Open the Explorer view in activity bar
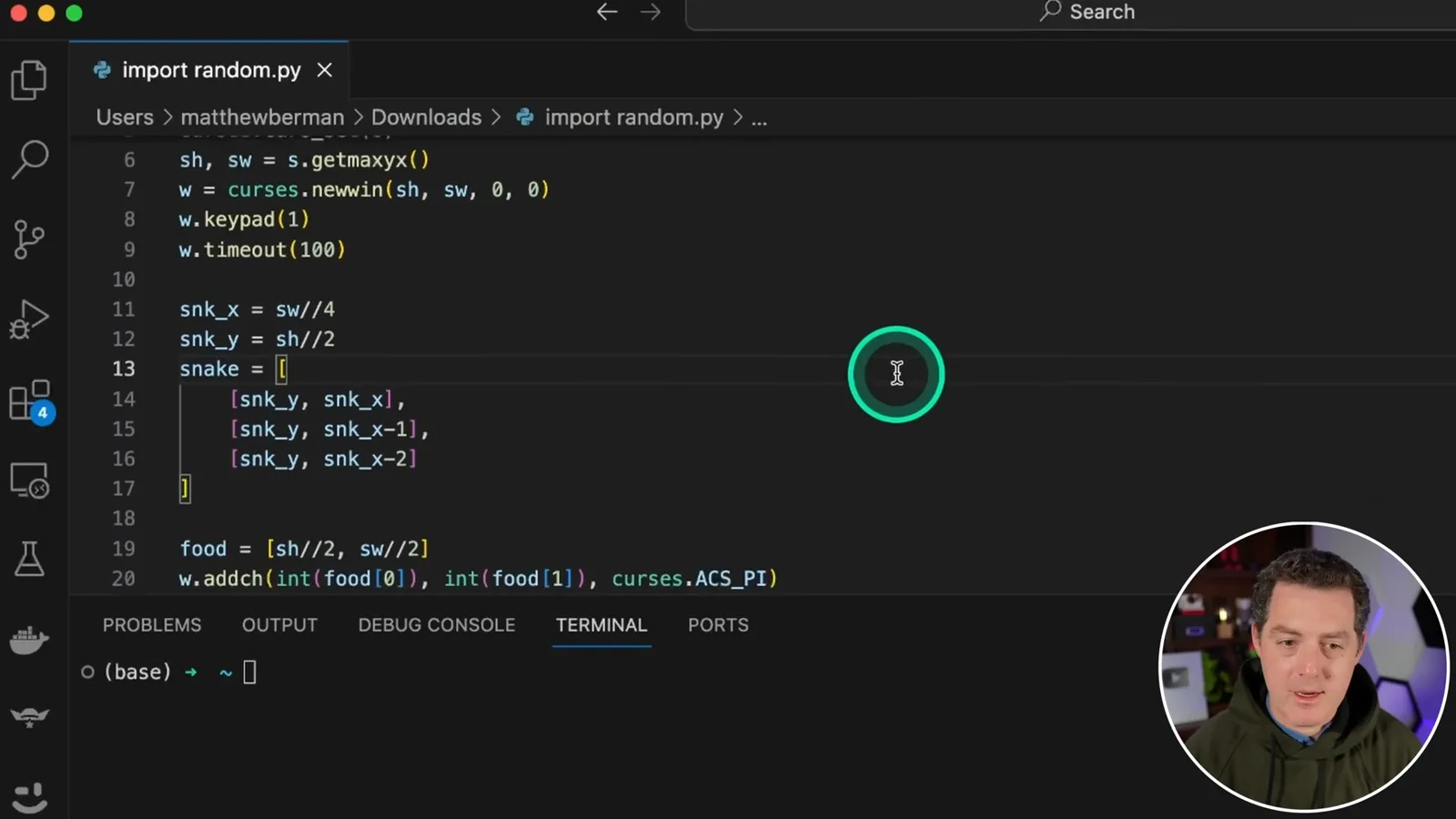The height and width of the screenshot is (819, 1456). coord(29,80)
